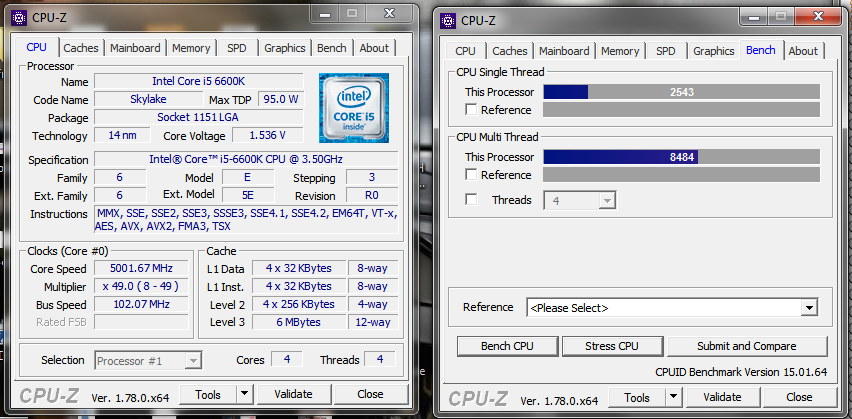Viewport: 852px width, 419px height.
Task: Click the Ext. Model value 5E
Action: [x=248, y=195]
